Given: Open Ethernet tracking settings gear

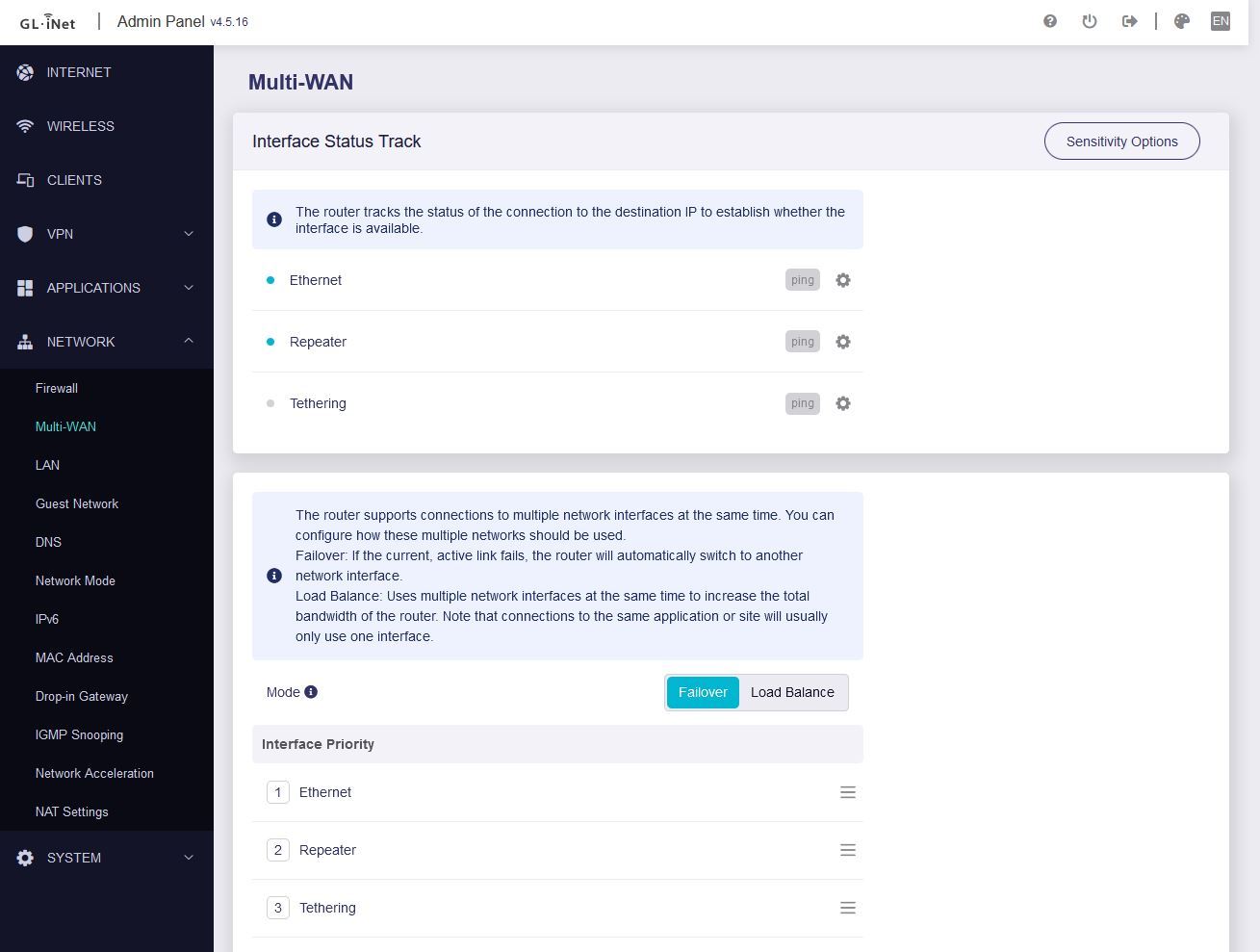Looking at the screenshot, I should click(843, 280).
